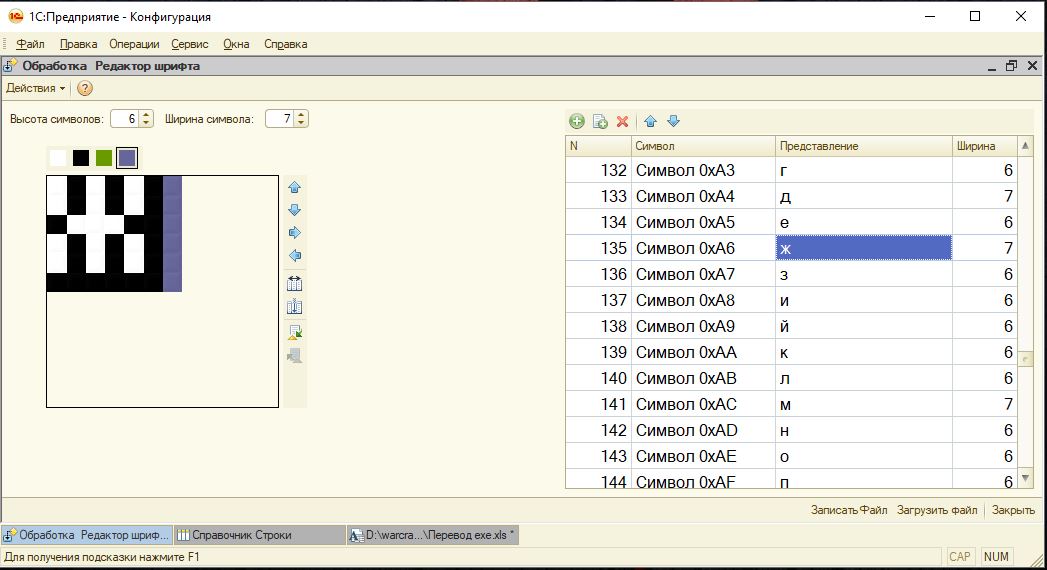The image size is (1047, 570).
Task: Shift glyph down with down-arrow icon beside canvas
Action: pyautogui.click(x=294, y=210)
